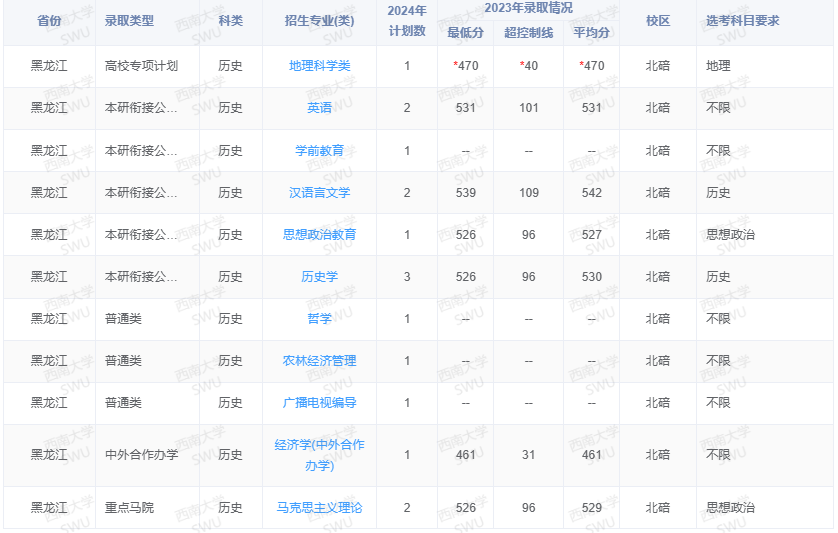Screen dimensions: 838x533
Task: Click *40 value in 地理科学类 row
Action: click(x=529, y=66)
